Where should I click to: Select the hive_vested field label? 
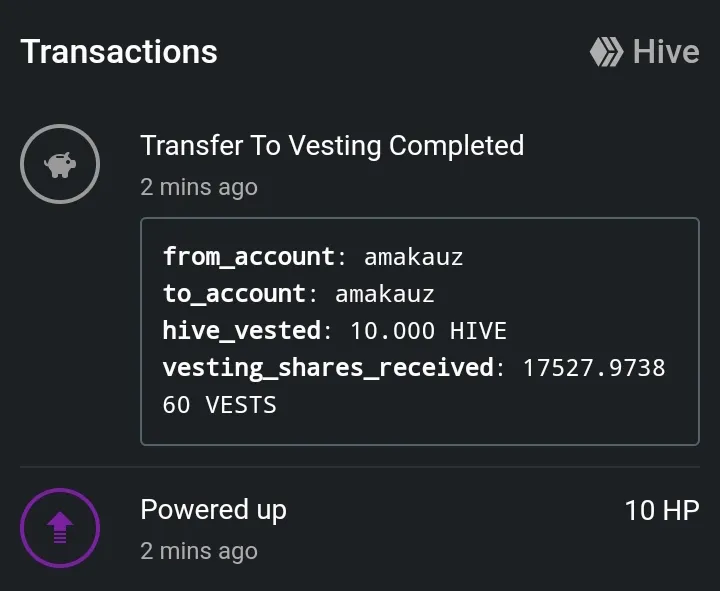(242, 331)
